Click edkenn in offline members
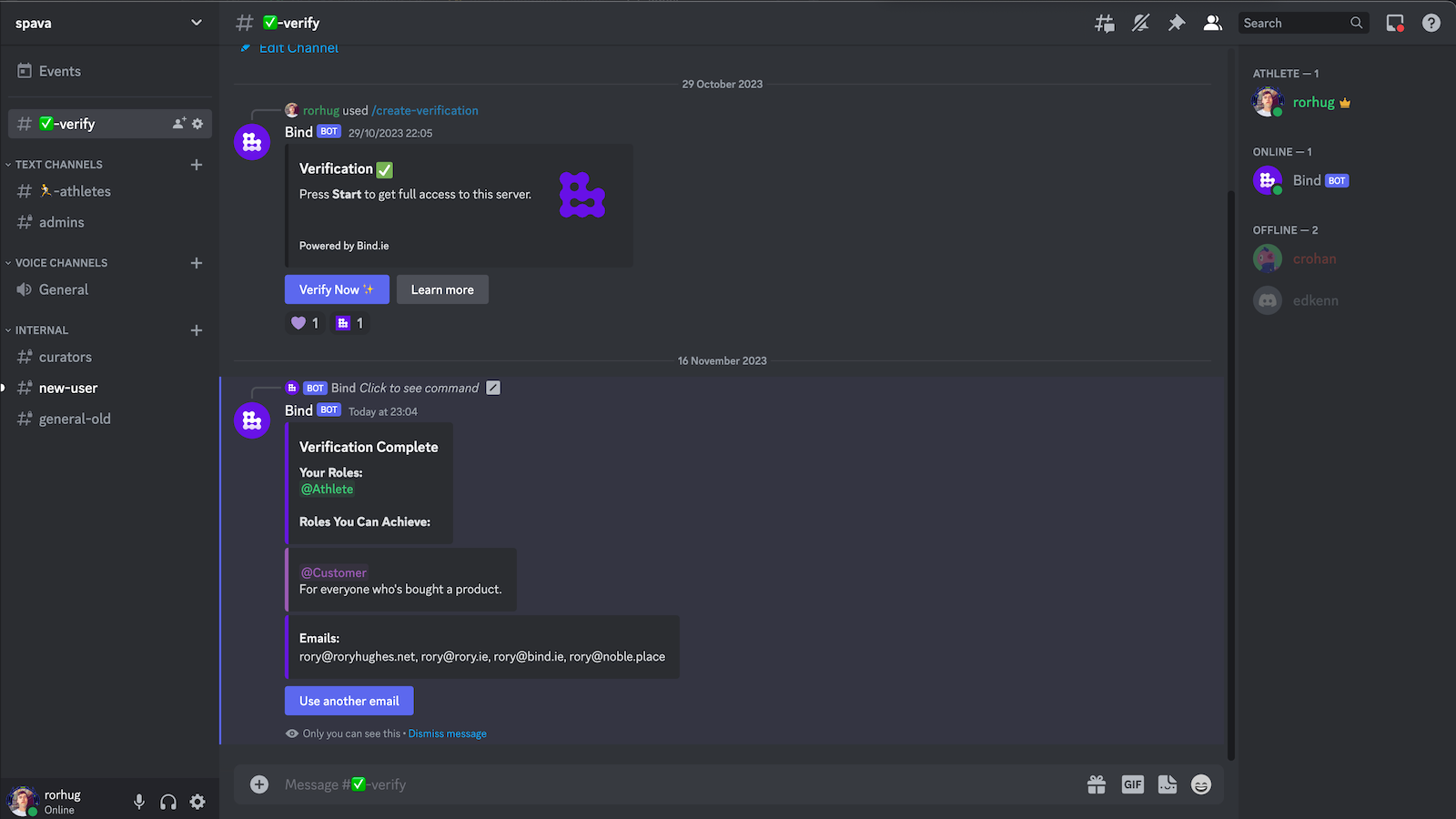 click(x=1345, y=300)
